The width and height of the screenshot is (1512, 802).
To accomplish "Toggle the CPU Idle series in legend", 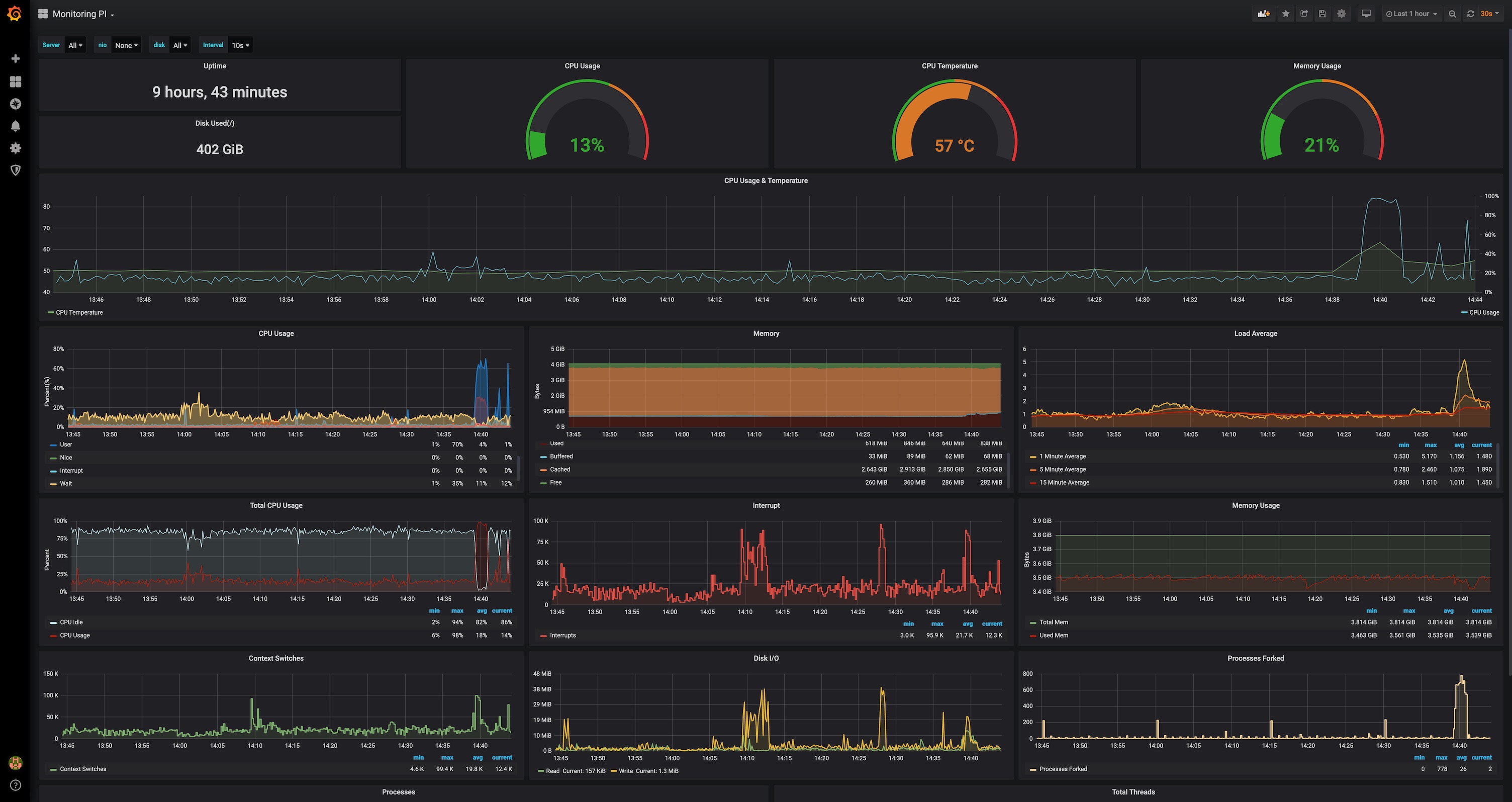I will click(71, 622).
